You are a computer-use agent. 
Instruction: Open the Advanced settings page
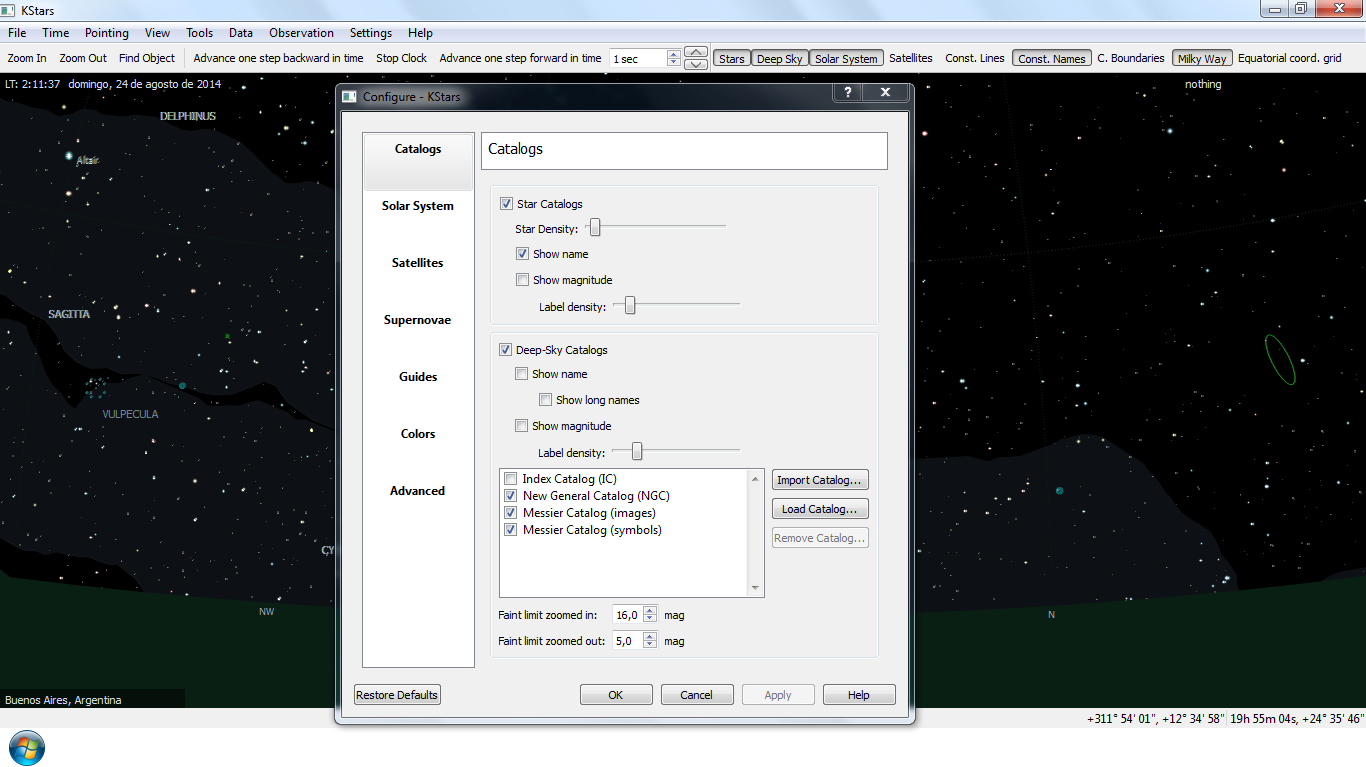(x=418, y=491)
